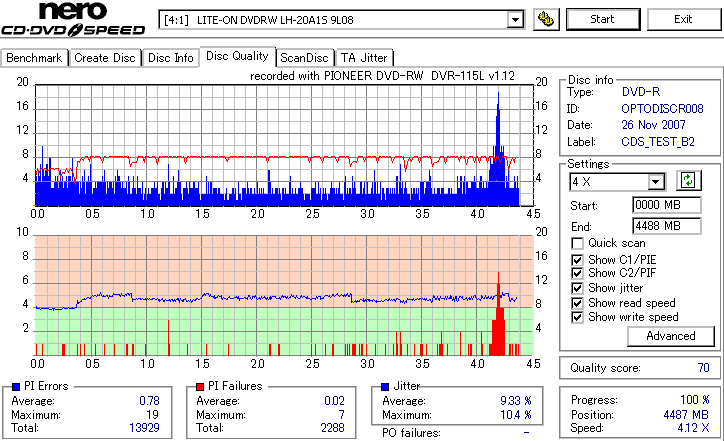Click the blue Jitter legend square
The height and width of the screenshot is (441, 724).
(385, 387)
